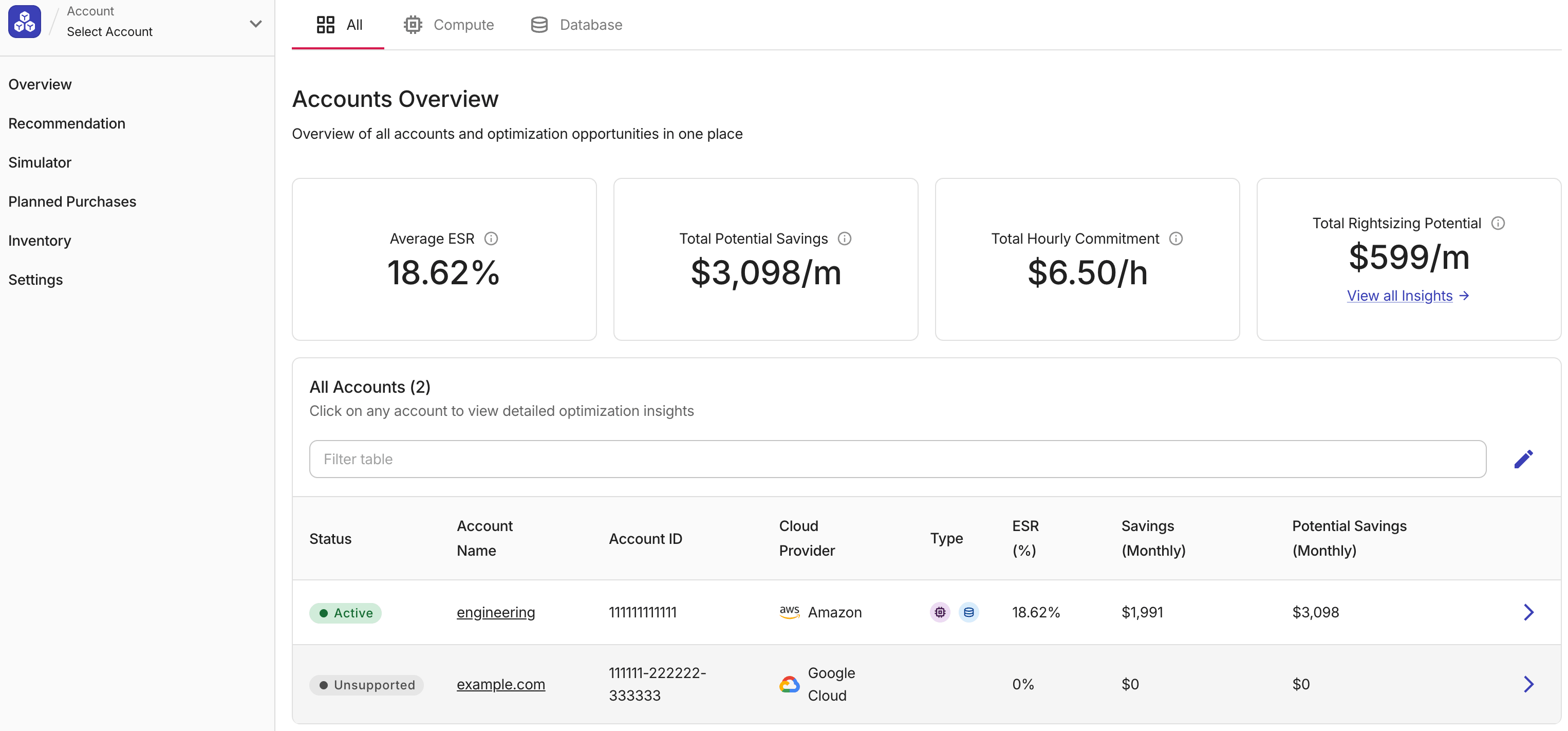Click the Potential Savings (Monthly) column header
1568x731 pixels.
(x=1350, y=539)
